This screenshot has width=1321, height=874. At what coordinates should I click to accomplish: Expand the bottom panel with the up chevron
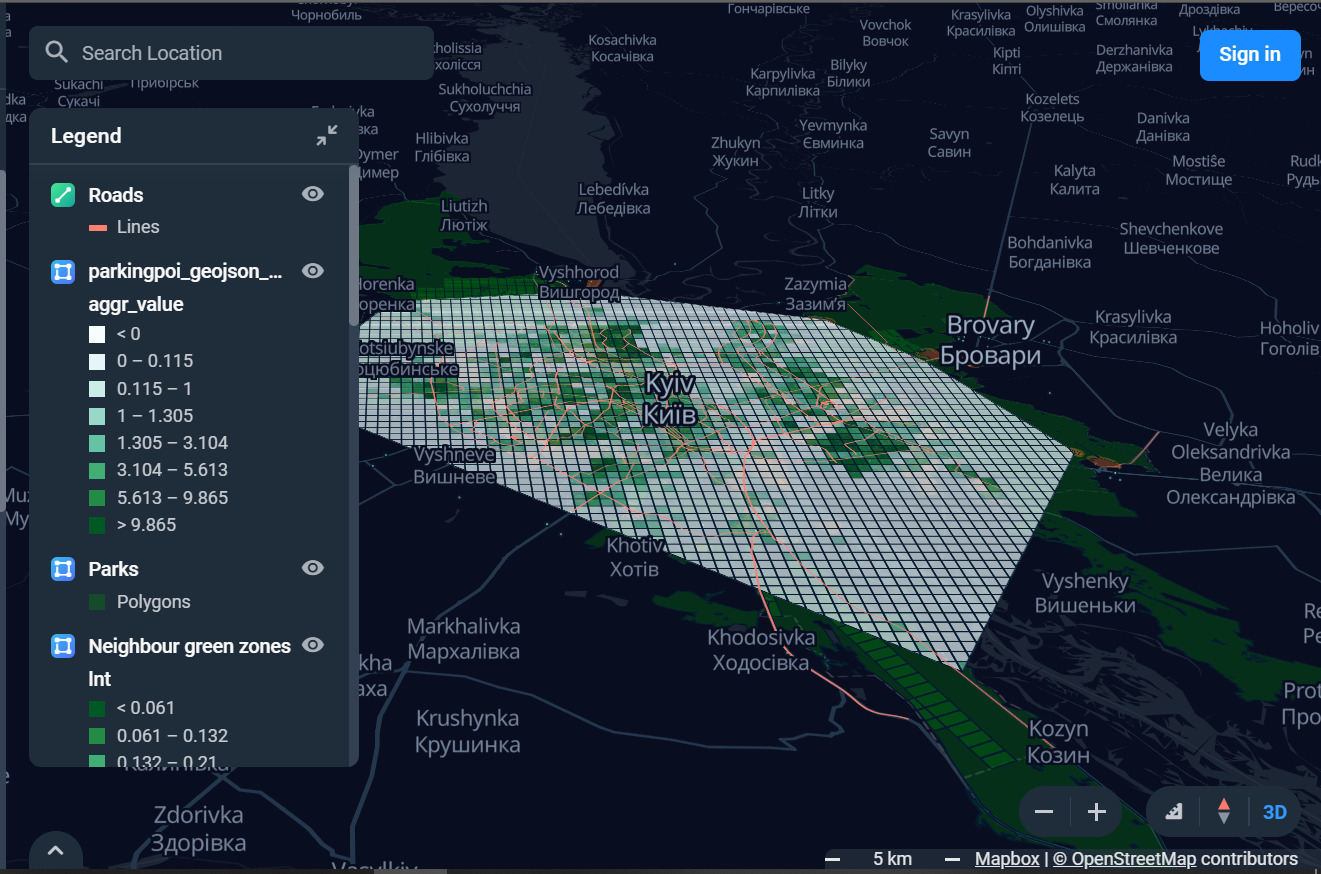point(56,852)
